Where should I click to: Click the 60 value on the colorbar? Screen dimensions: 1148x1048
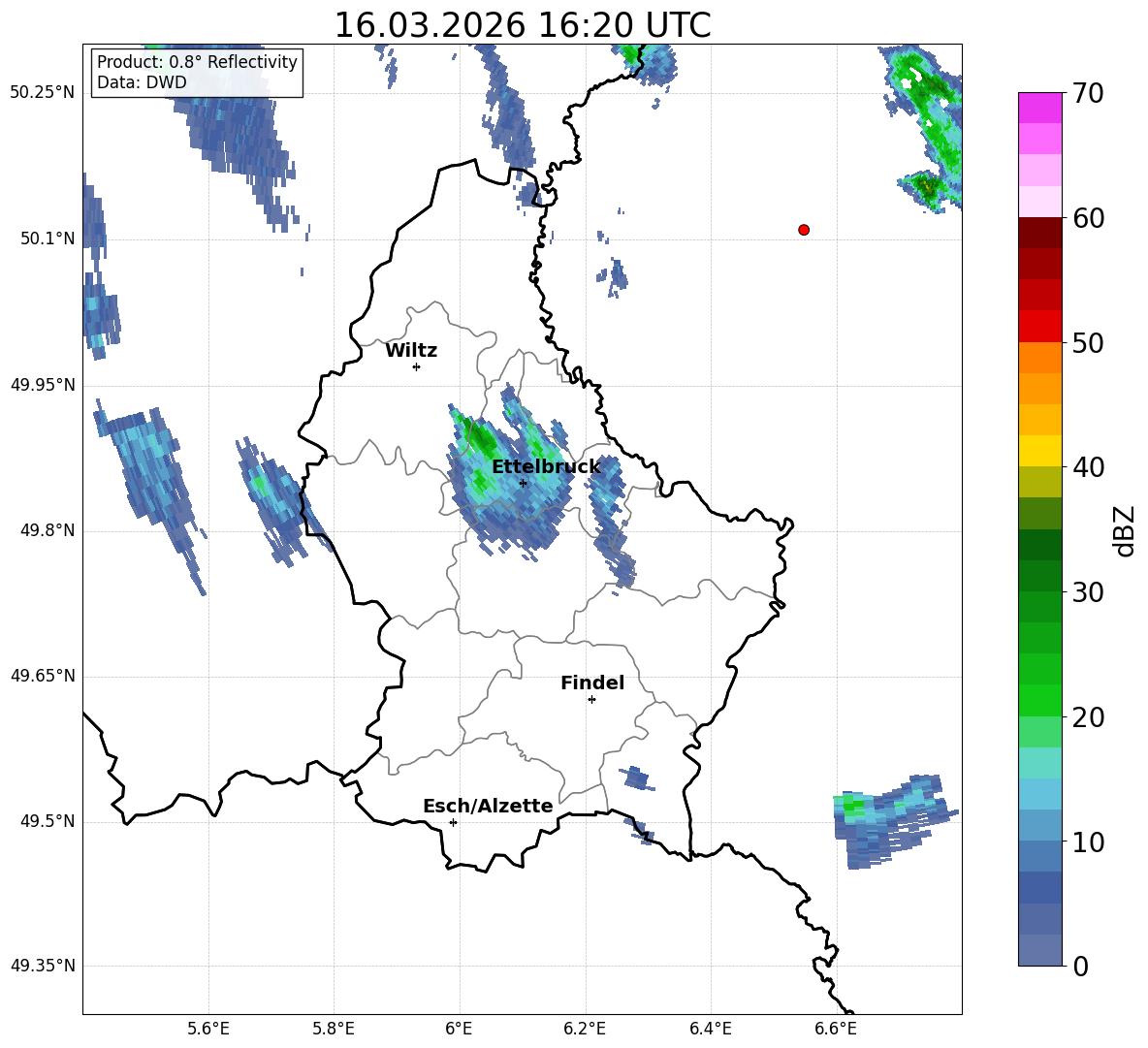[1087, 218]
